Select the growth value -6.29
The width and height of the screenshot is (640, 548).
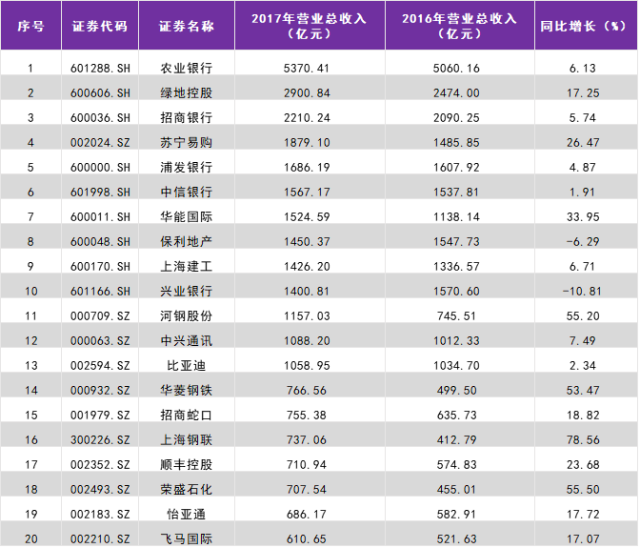[x=583, y=242]
